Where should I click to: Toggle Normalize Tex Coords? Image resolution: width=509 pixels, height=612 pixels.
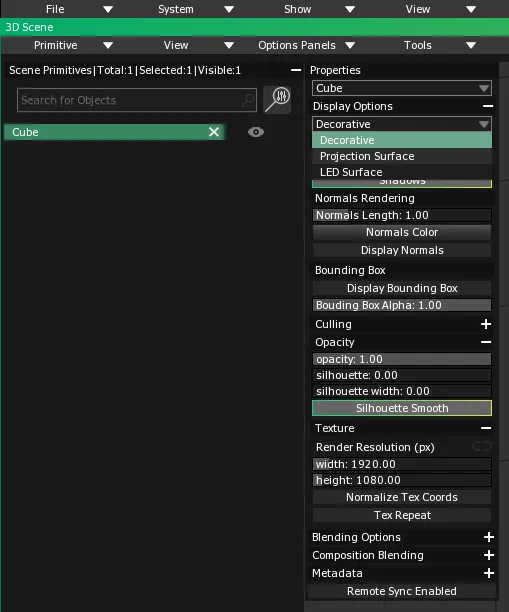point(402,497)
